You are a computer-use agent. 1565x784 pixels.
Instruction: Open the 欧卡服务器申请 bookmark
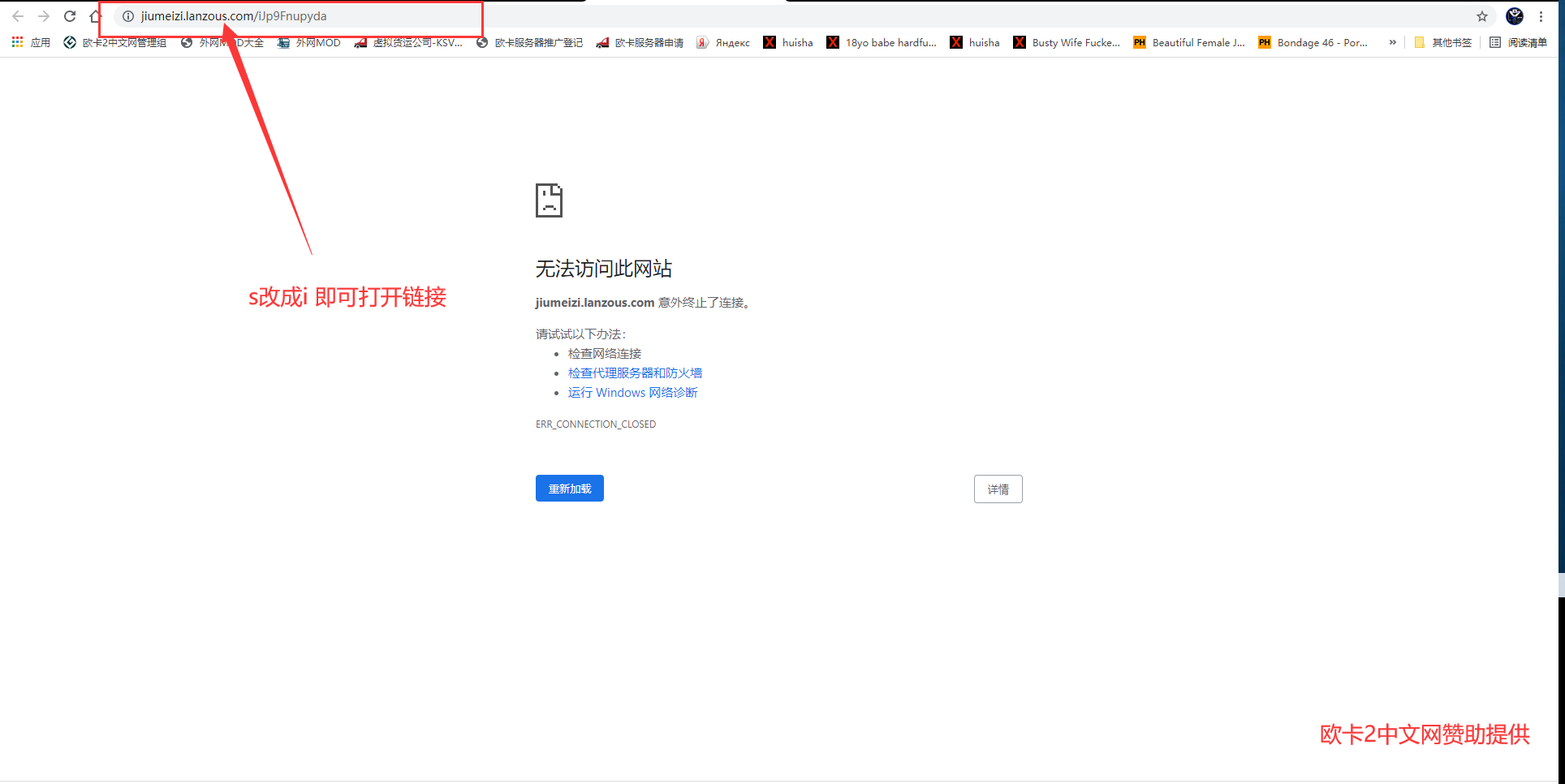[x=640, y=42]
